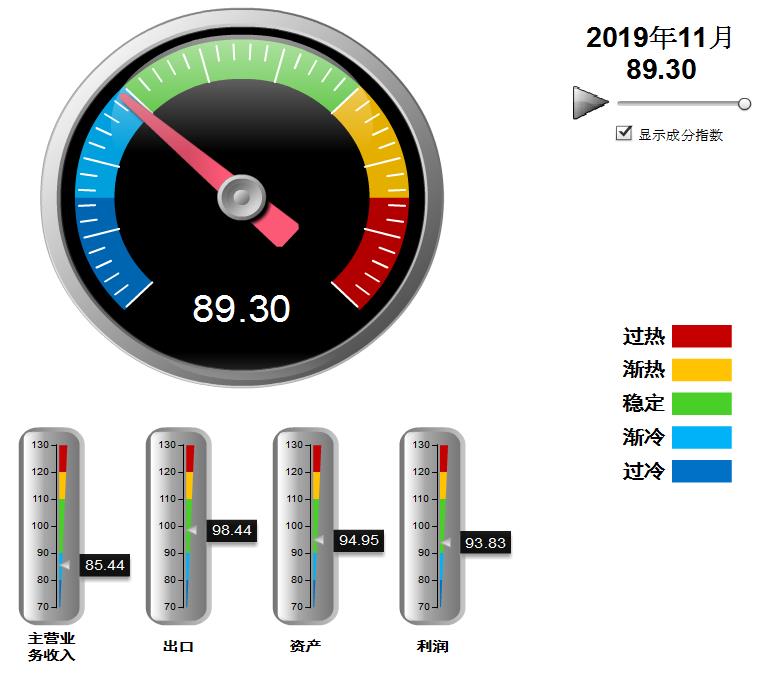Image resolution: width=763 pixels, height=674 pixels.
Task: Click the yellow 渐热 legend swatch
Action: (x=701, y=370)
